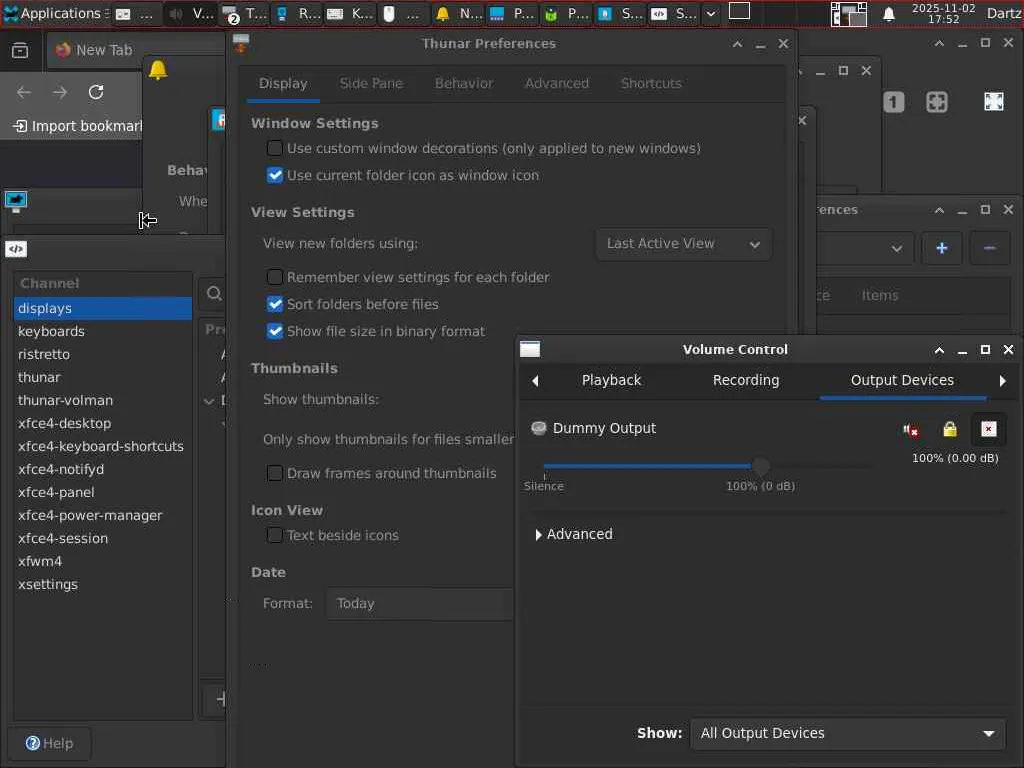Select the xfwm4 channel
The image size is (1024, 768).
103,561
